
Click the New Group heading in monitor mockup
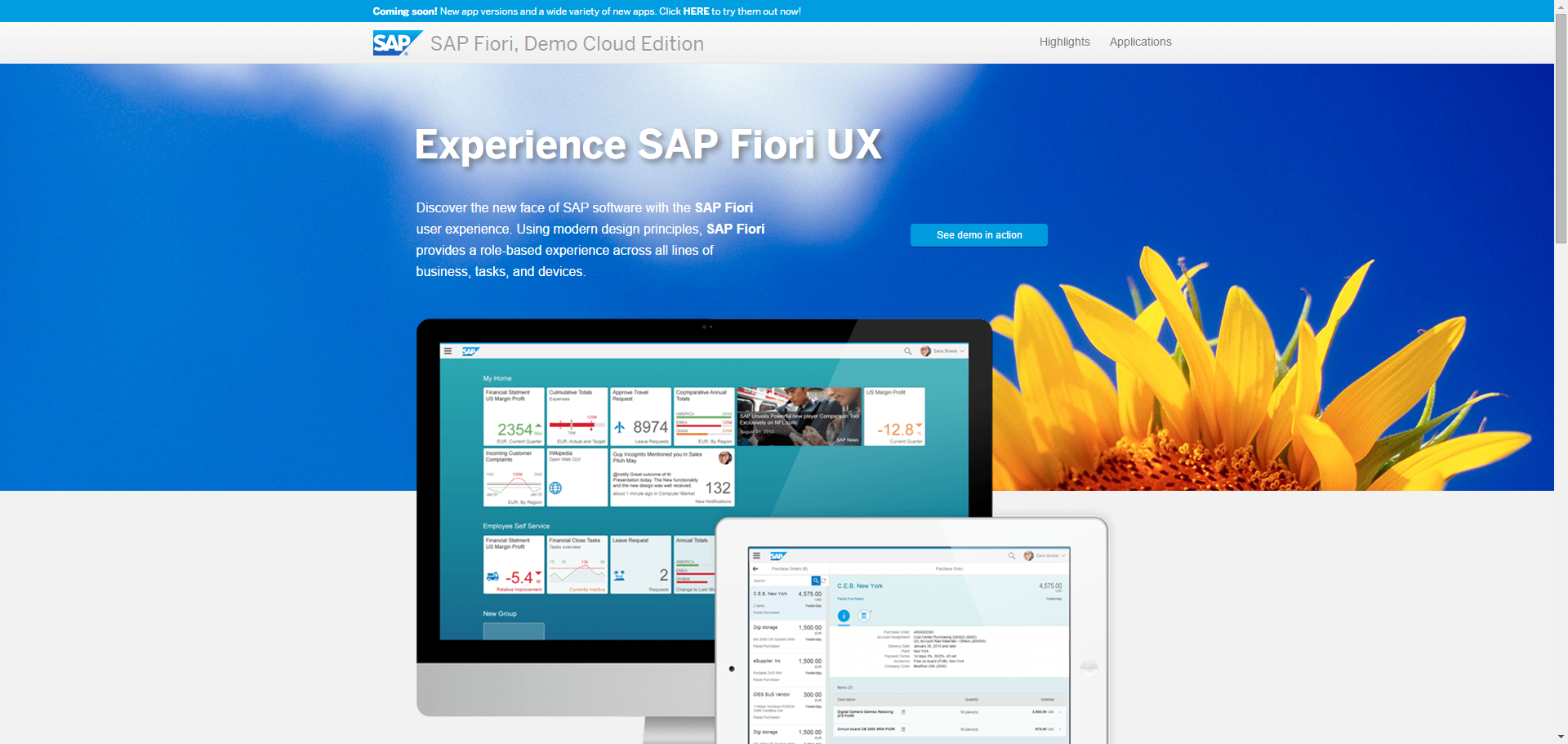tap(500, 613)
